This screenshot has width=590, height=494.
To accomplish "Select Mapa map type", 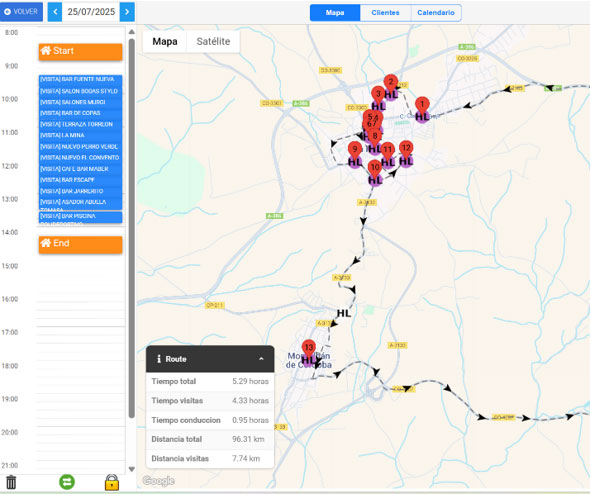I will tap(165, 41).
